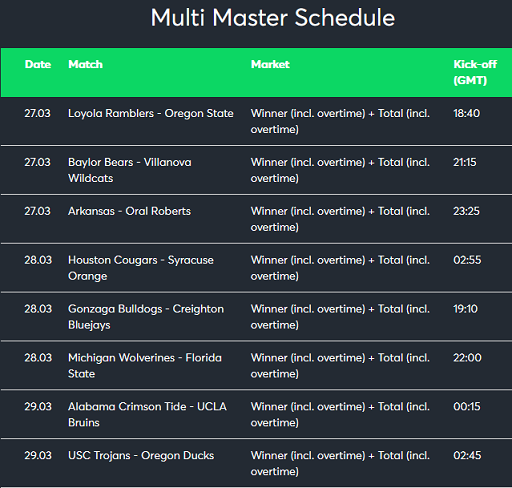Click the market text for USC Trojans row
The height and width of the screenshot is (488, 512).
point(340,463)
